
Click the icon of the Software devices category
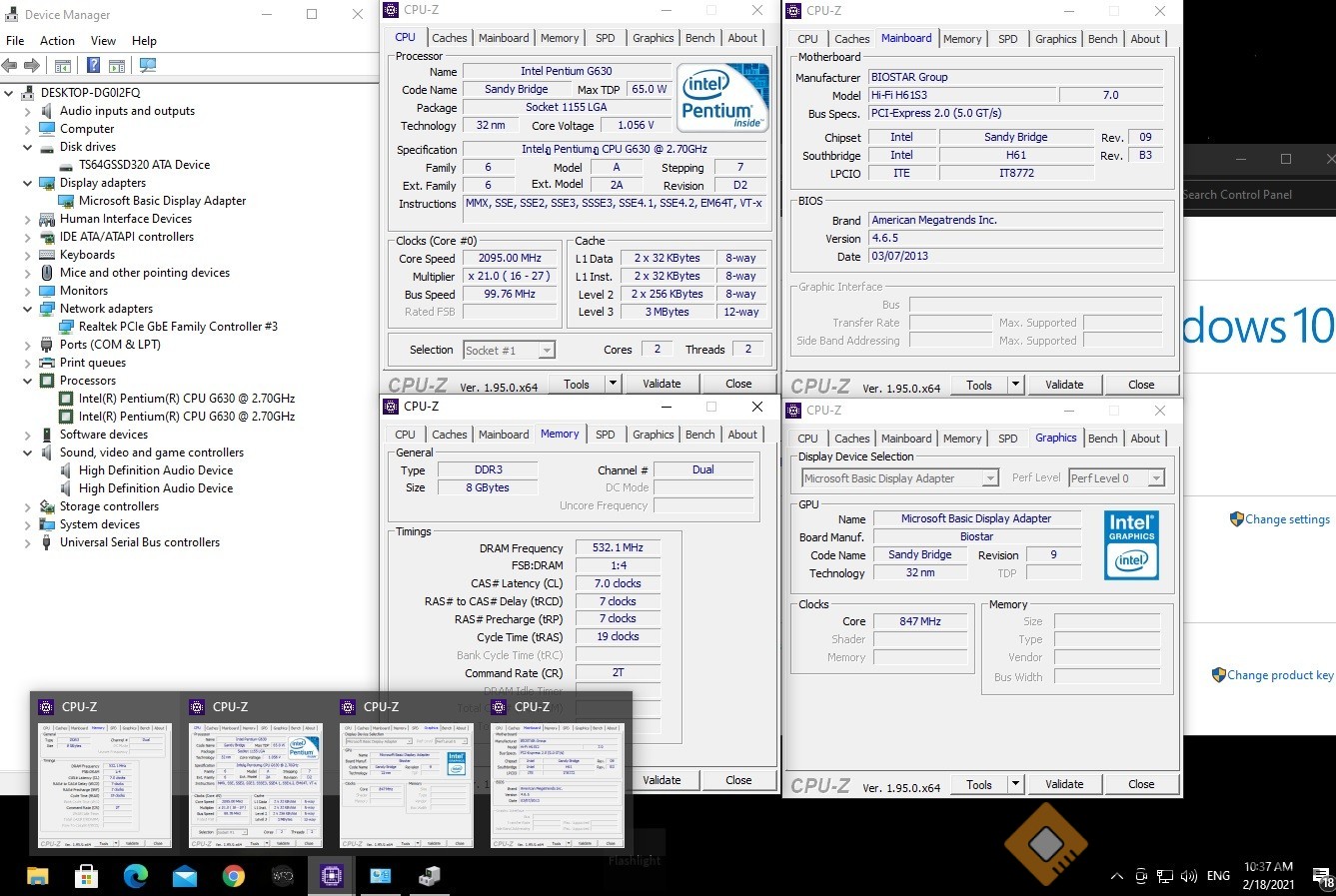point(47,435)
